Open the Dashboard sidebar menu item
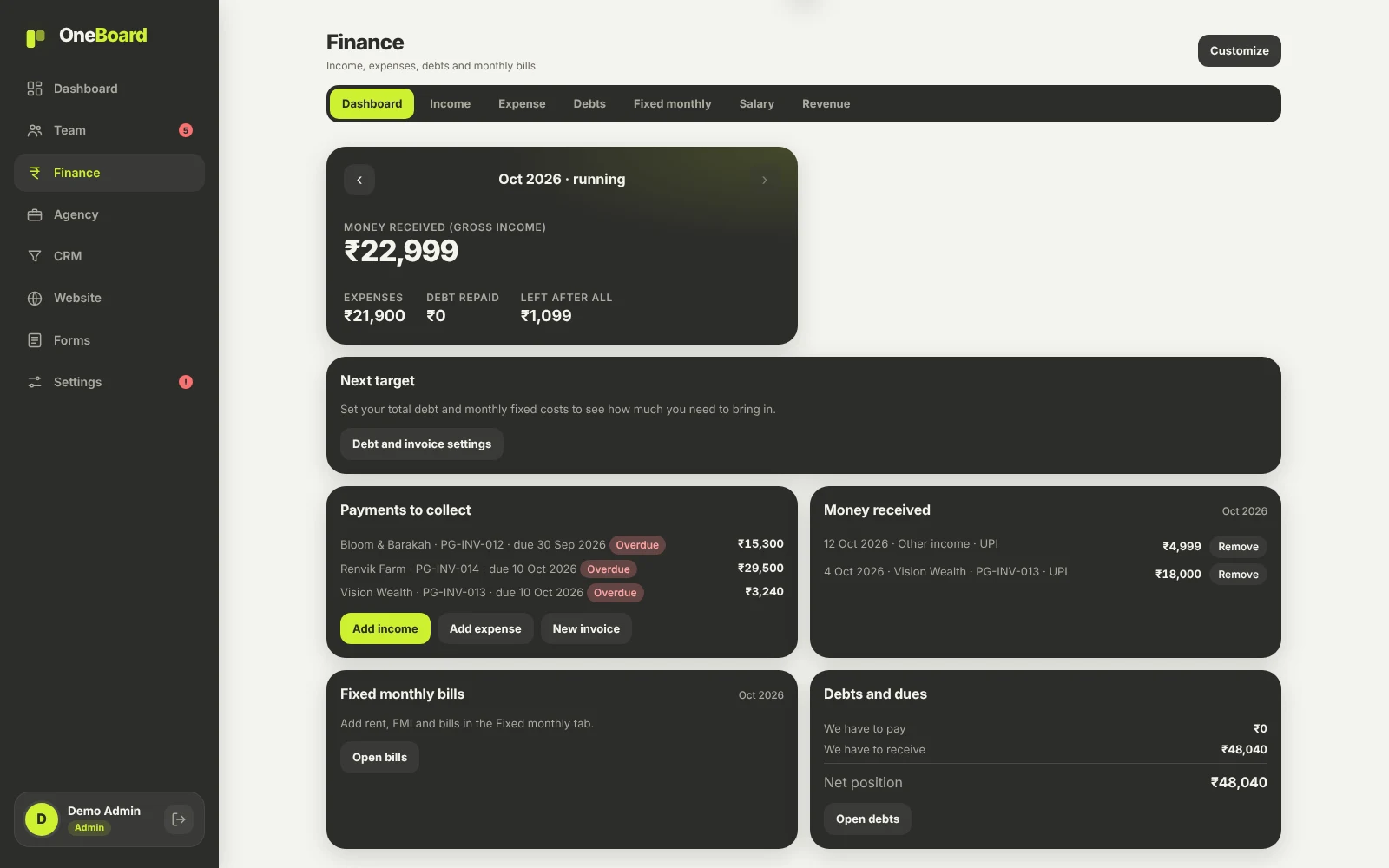 click(x=109, y=89)
